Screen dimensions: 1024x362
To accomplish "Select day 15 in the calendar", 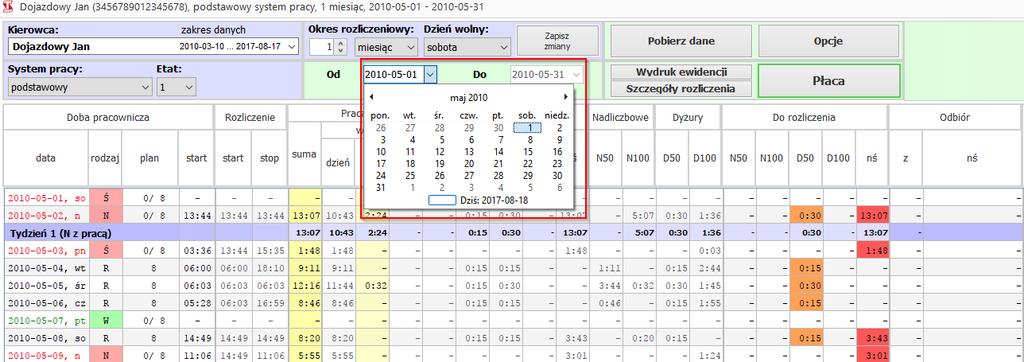I will click(528, 152).
